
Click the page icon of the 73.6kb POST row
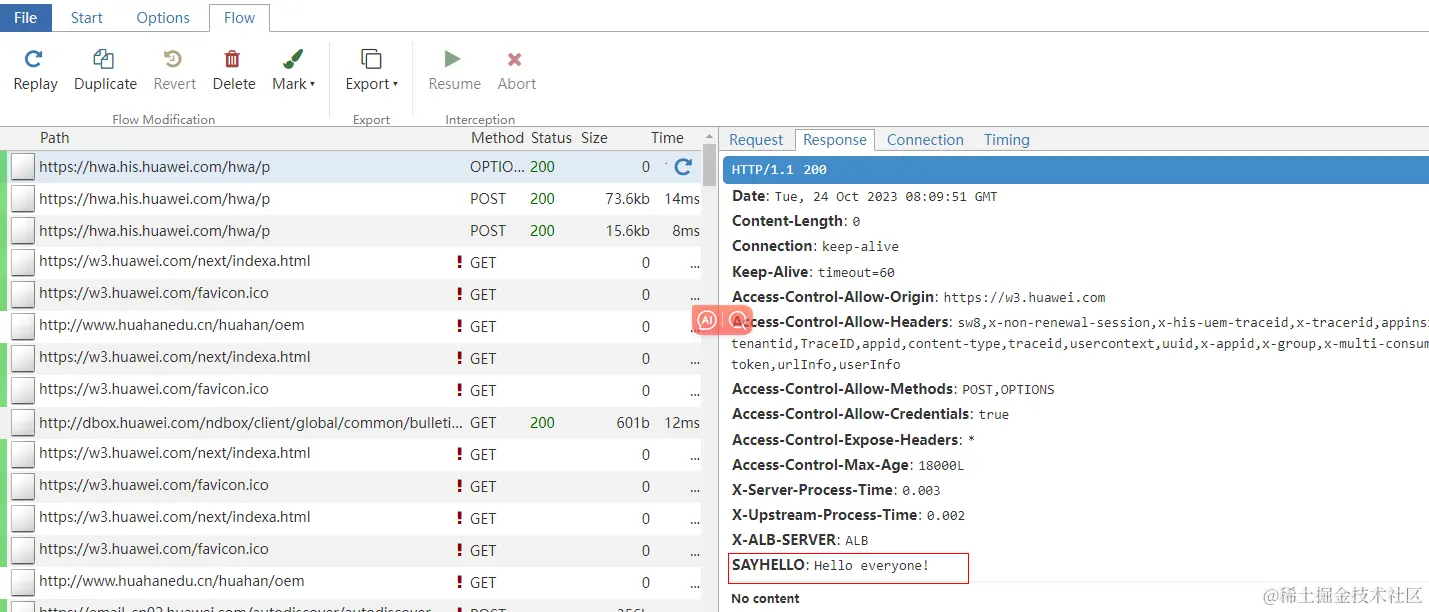point(22,199)
